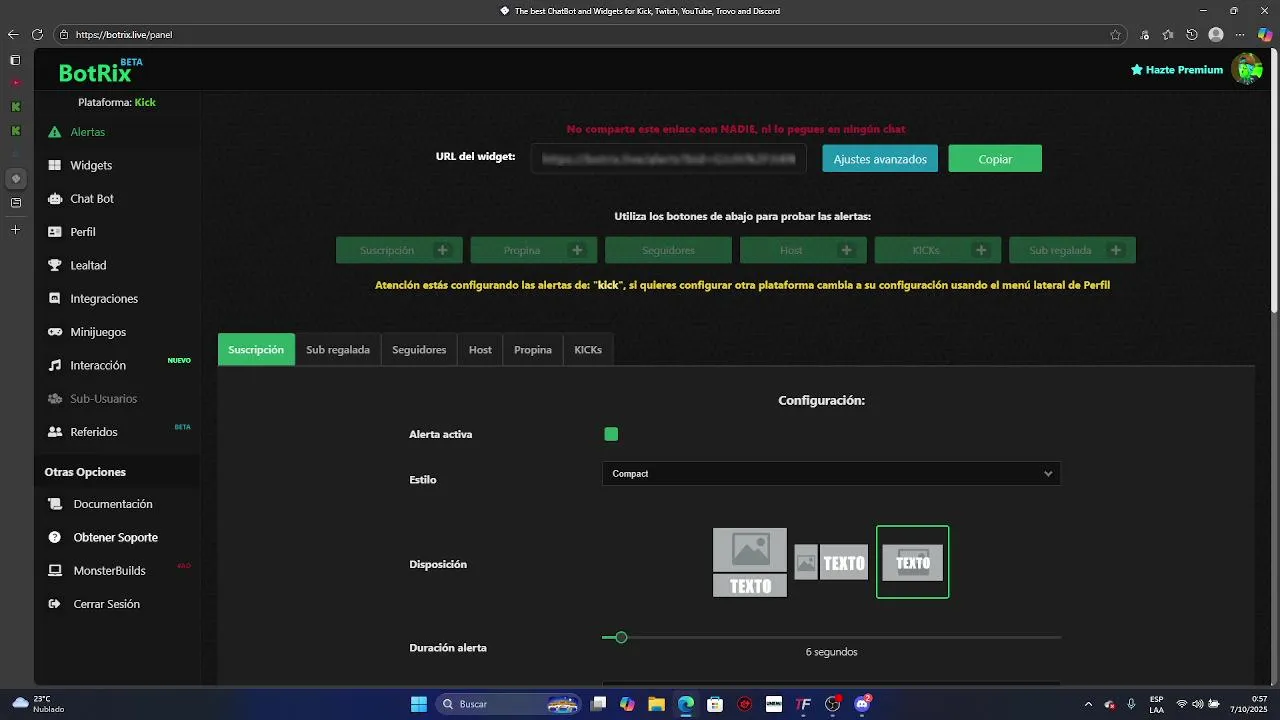Click the green Copiar button
The image size is (1280, 720).
(995, 159)
